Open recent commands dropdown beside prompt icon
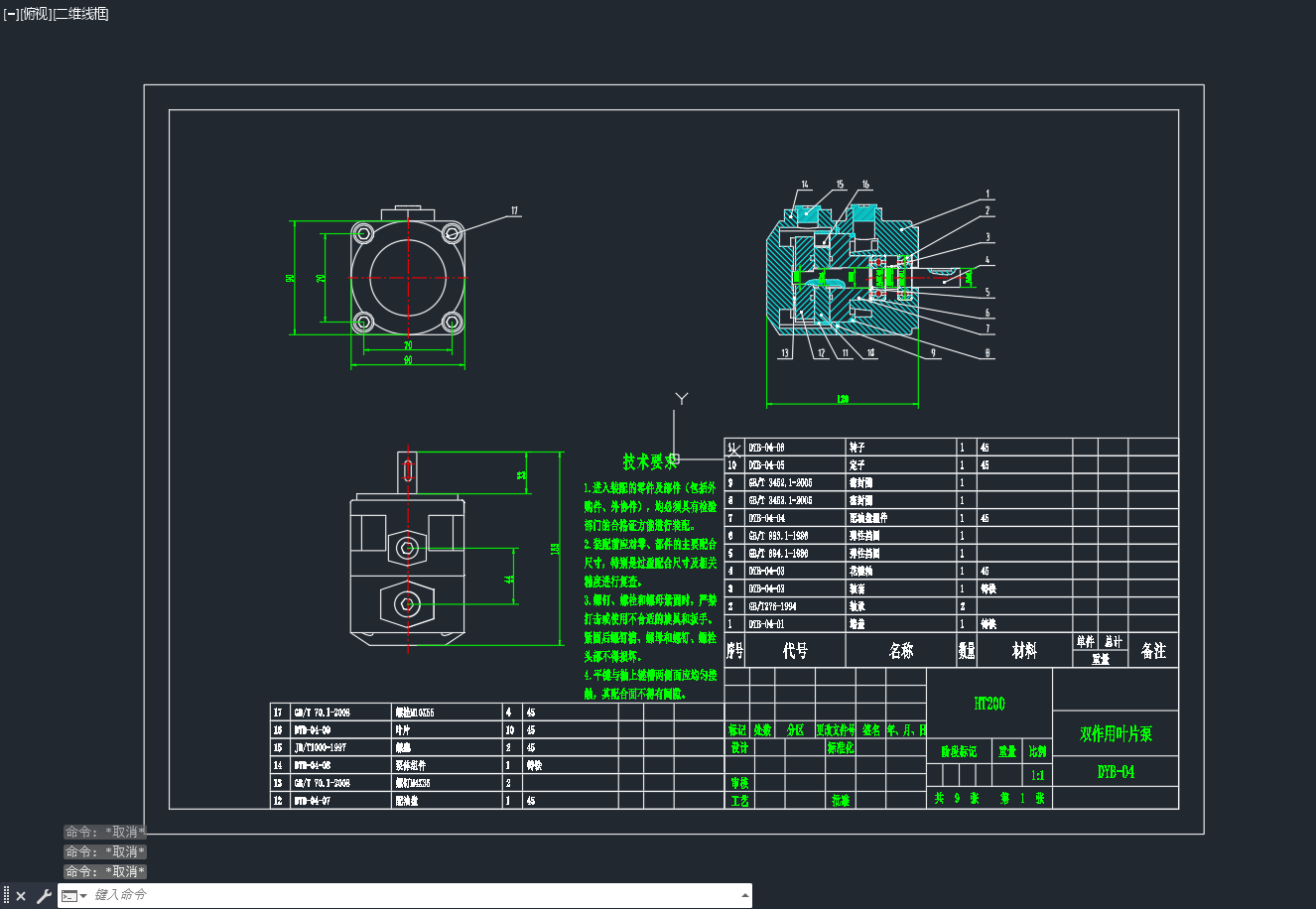The height and width of the screenshot is (909, 1316). point(83,896)
